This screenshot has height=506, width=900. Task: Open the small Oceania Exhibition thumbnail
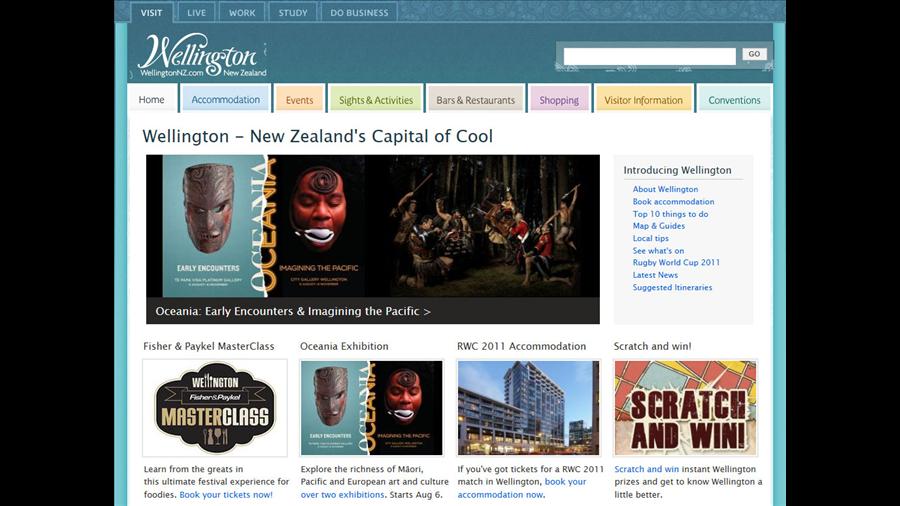pos(372,408)
